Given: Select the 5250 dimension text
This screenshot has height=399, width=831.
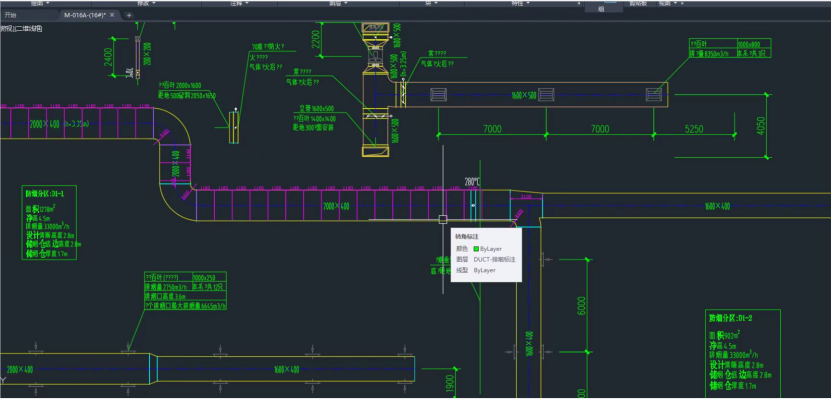Looking at the screenshot, I should click(x=694, y=129).
